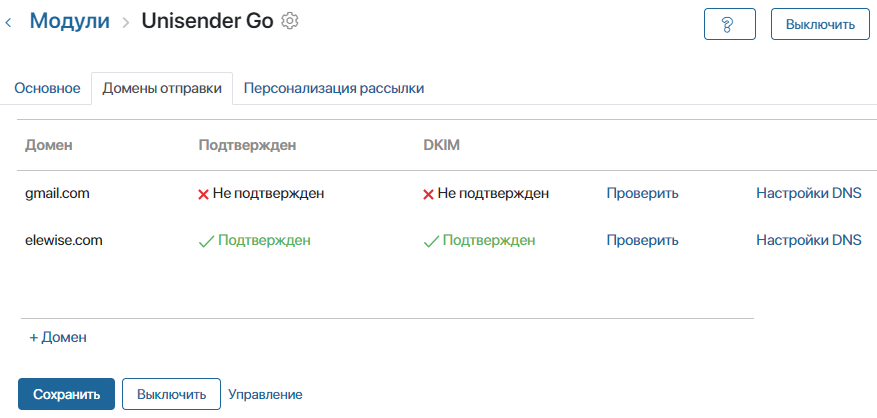
Task: Click the DKIM column header
Action: tap(441, 145)
